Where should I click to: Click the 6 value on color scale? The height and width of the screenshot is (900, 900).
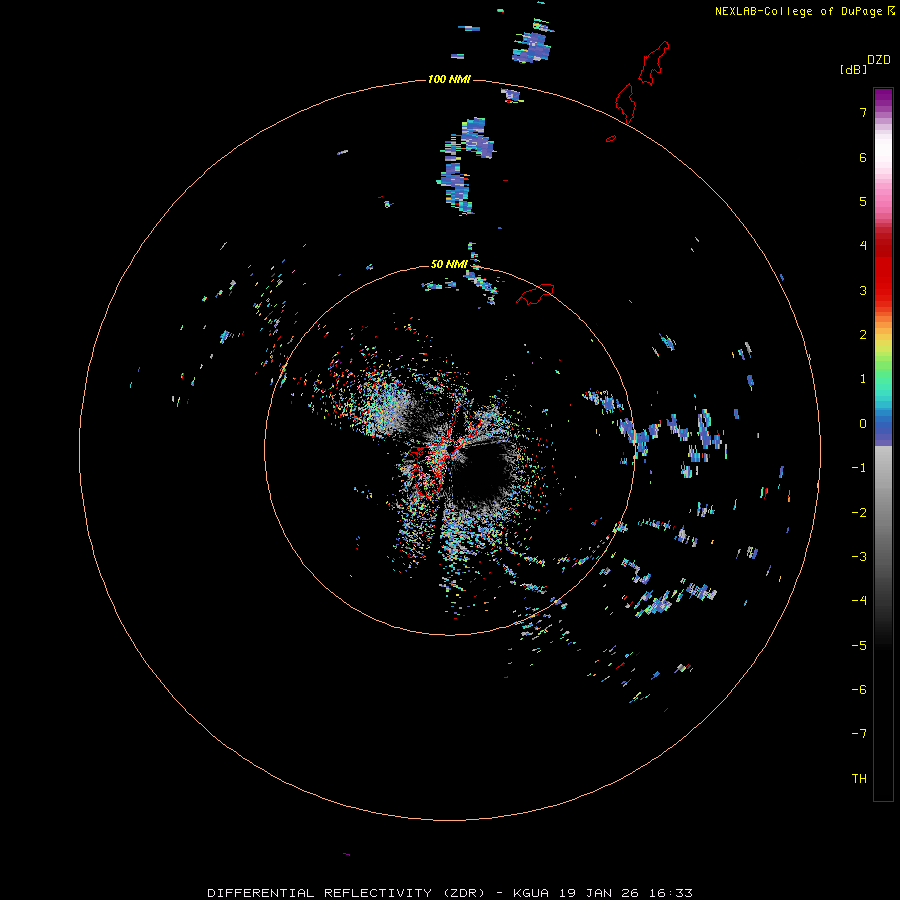click(x=863, y=157)
